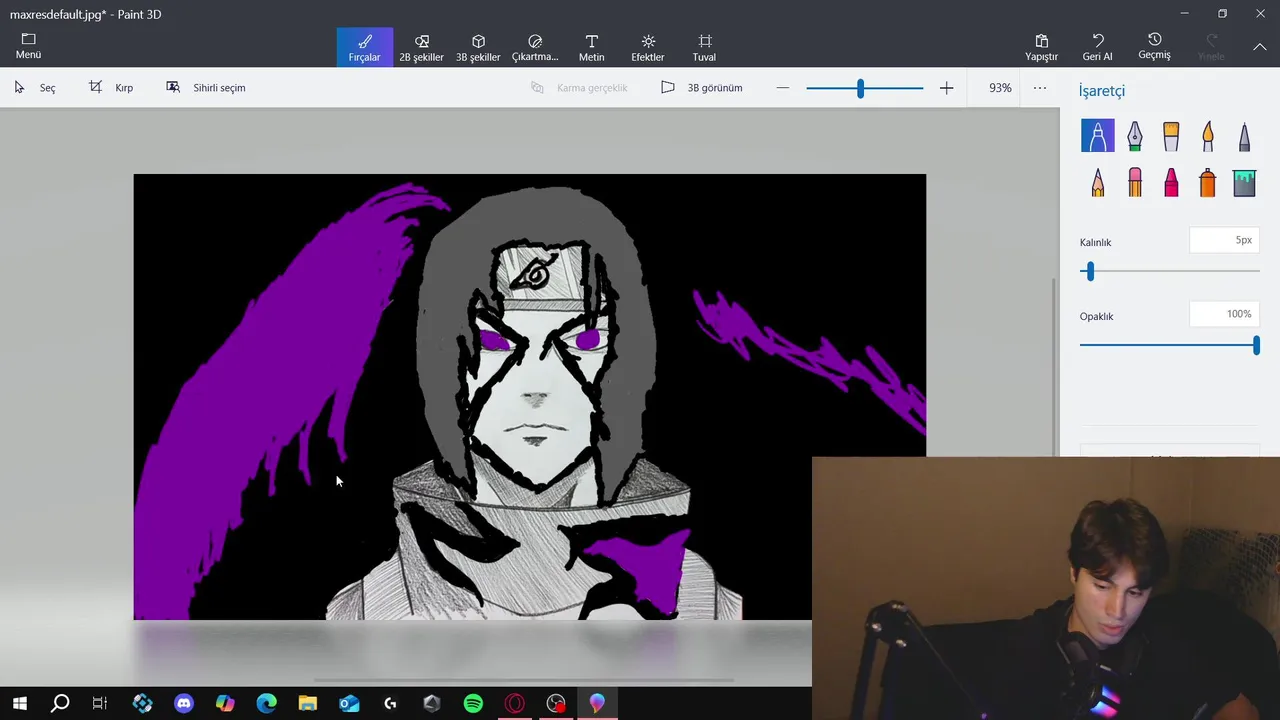The image size is (1280, 720).
Task: Open Task View in the taskbar
Action: (100, 704)
